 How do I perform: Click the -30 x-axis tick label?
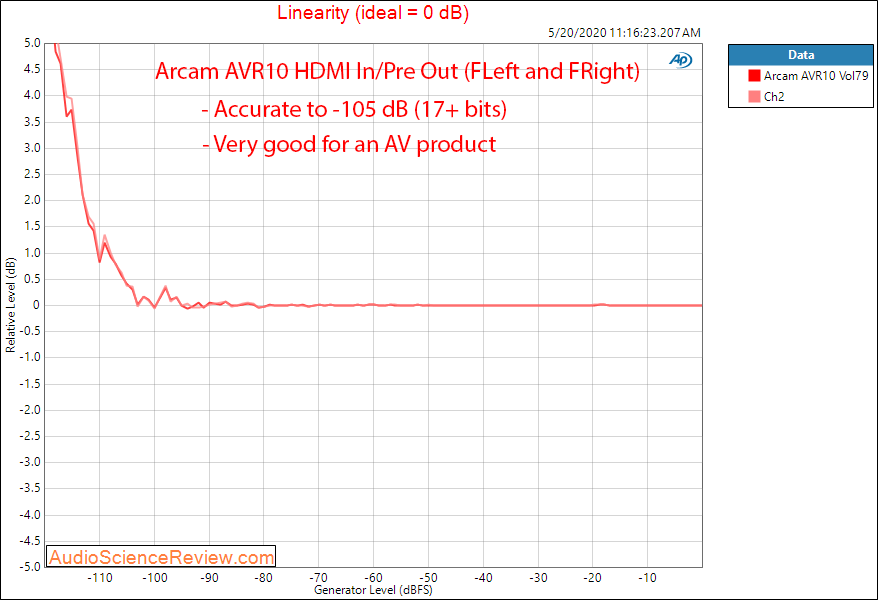[538, 578]
